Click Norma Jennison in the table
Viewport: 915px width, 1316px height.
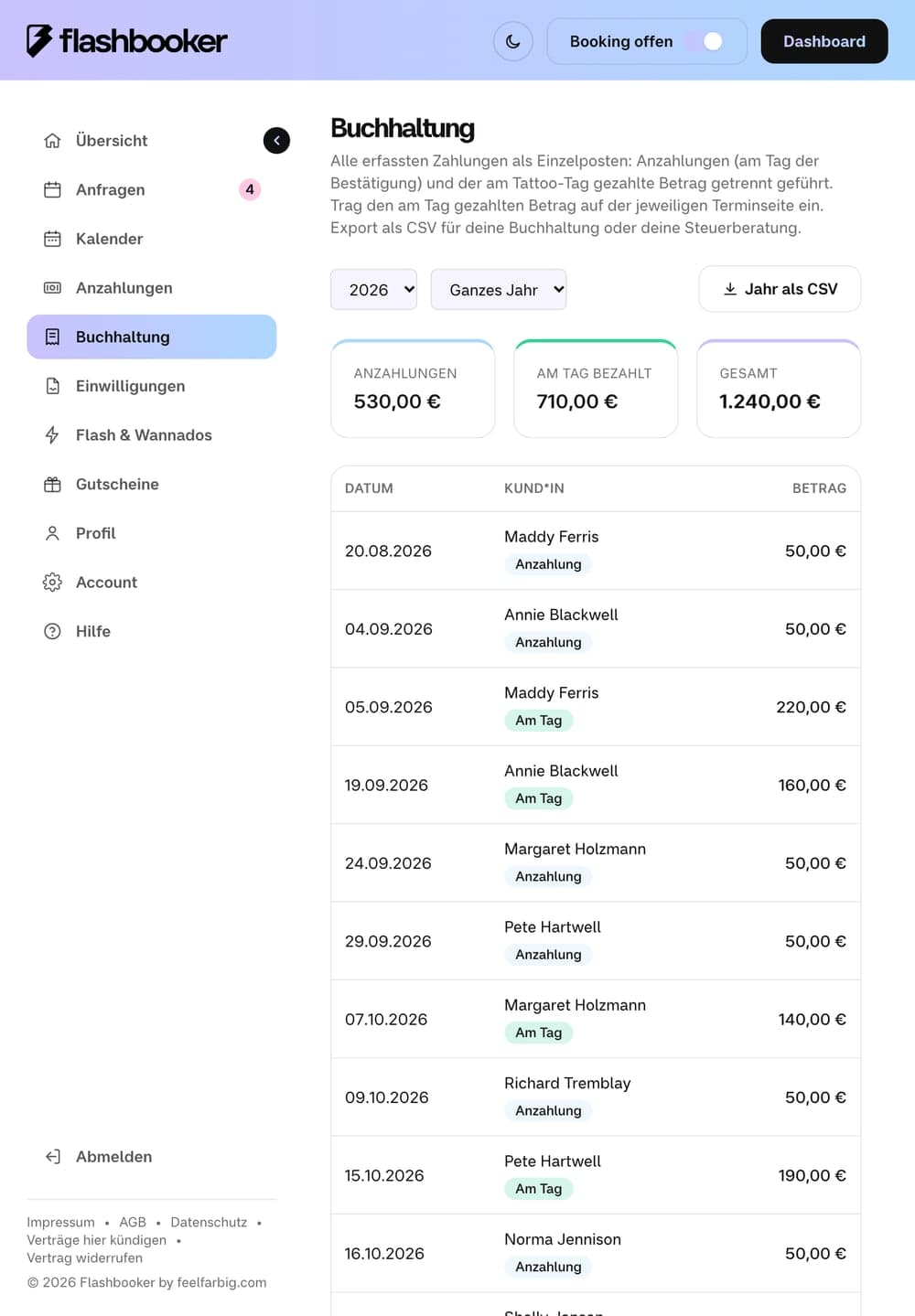pos(563,1239)
